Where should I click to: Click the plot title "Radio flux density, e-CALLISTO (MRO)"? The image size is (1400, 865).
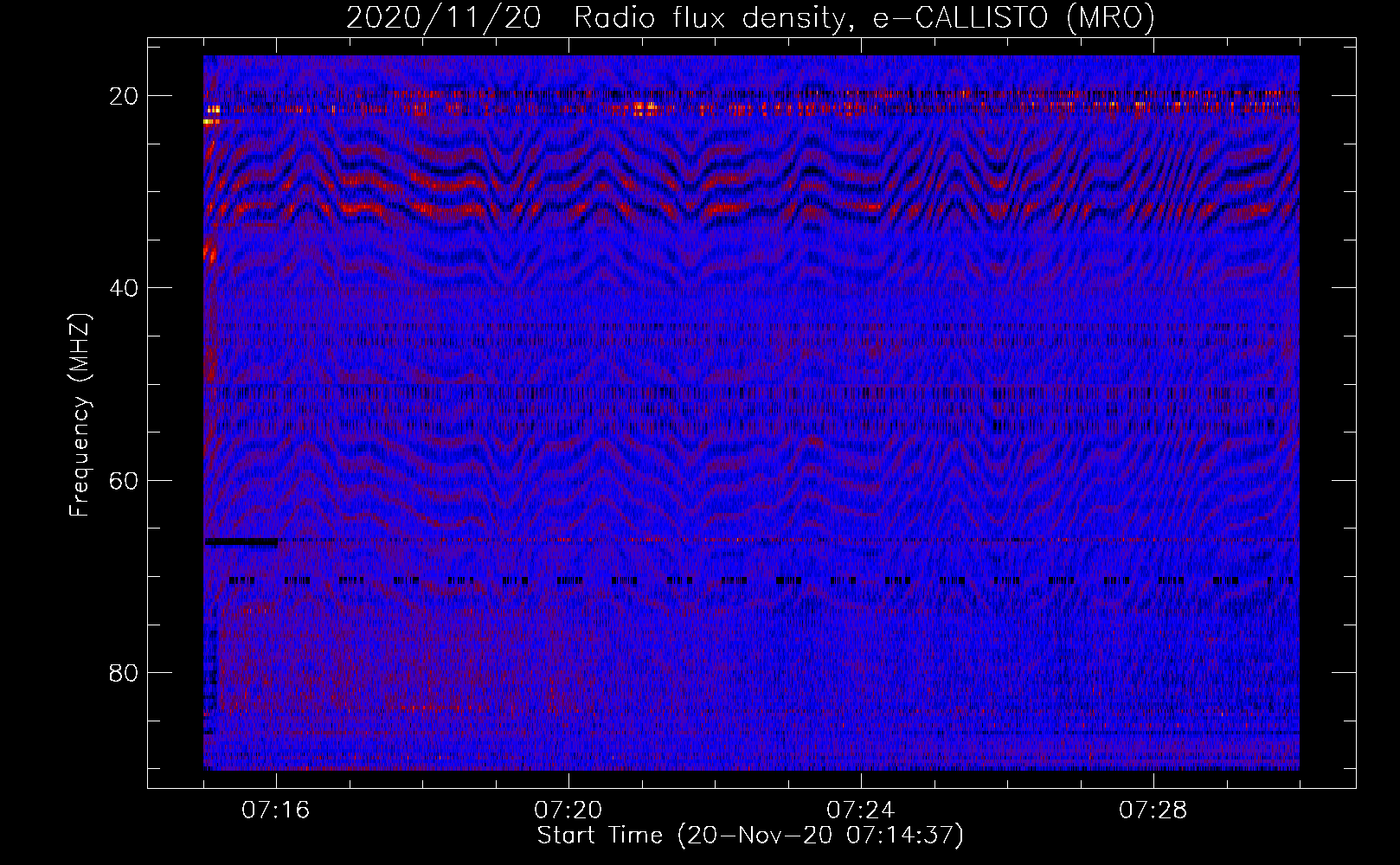[x=864, y=18]
